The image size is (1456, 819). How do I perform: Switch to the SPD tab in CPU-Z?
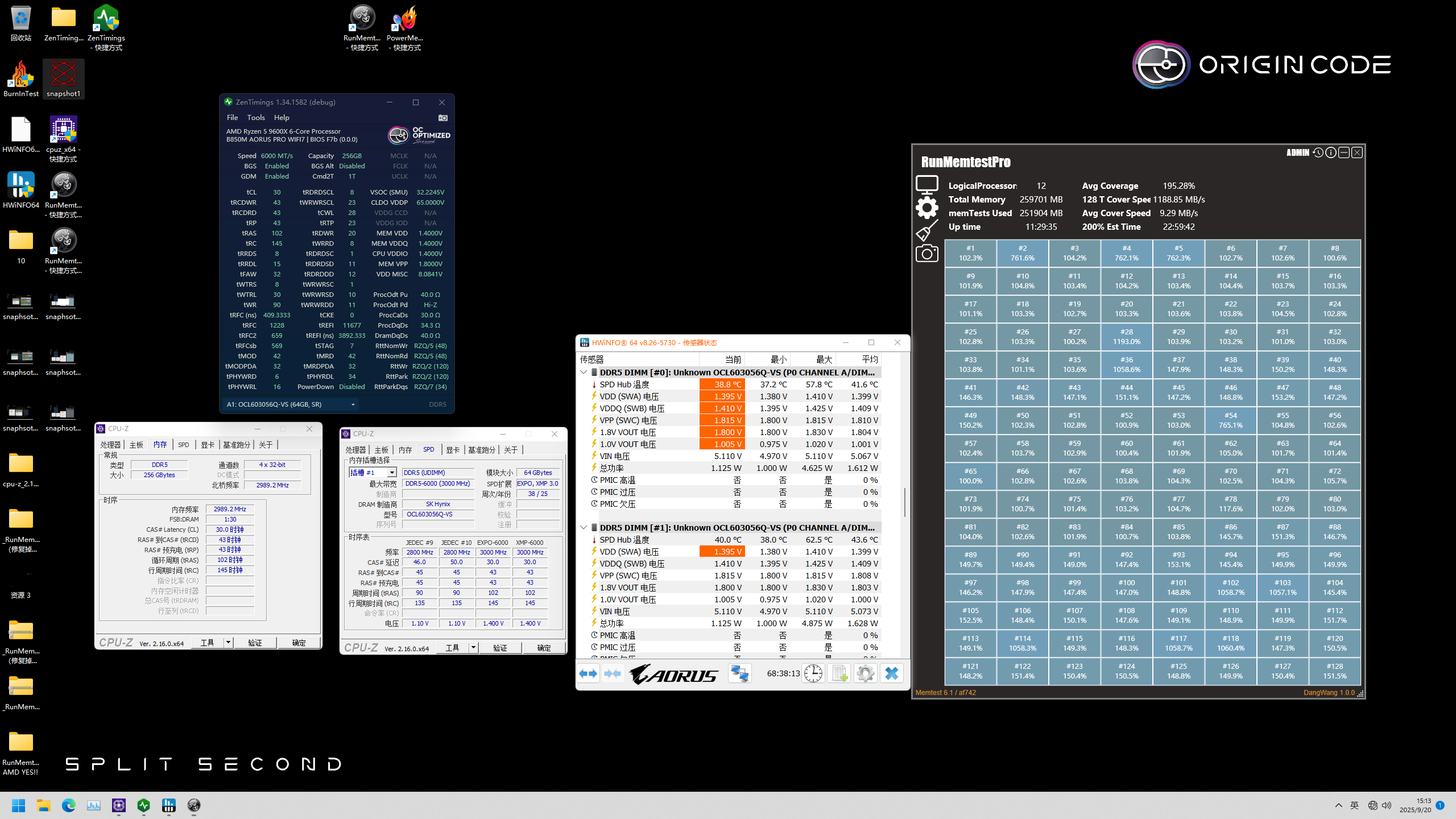pos(183,444)
